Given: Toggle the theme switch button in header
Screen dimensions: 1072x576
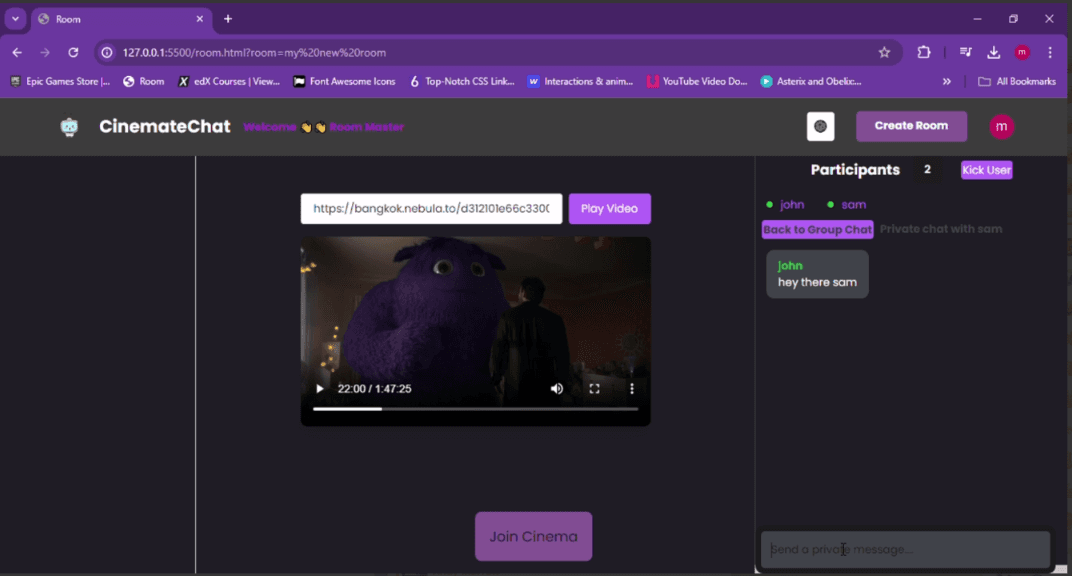Looking at the screenshot, I should point(820,126).
